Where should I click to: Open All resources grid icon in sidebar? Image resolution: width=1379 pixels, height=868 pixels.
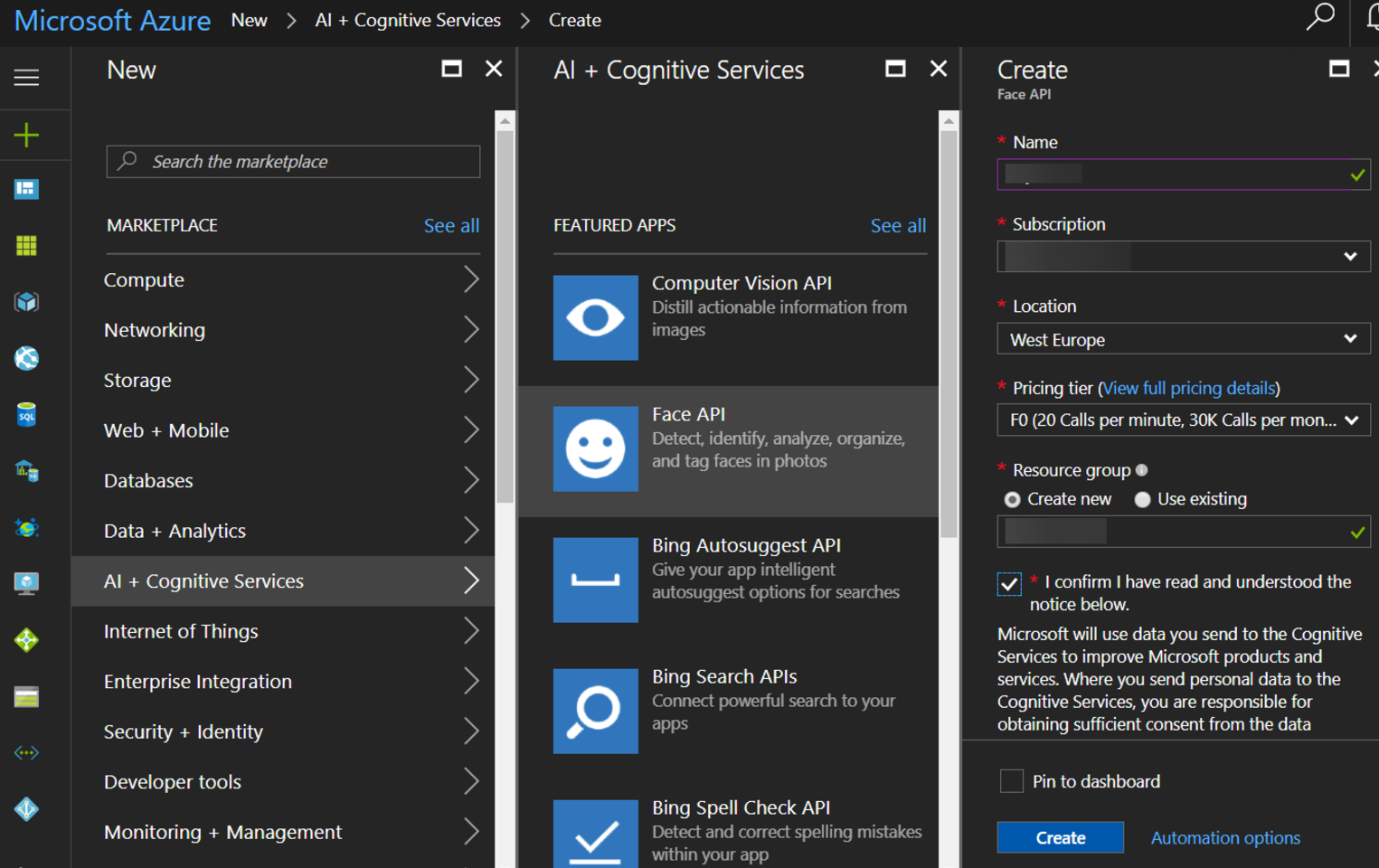26,246
